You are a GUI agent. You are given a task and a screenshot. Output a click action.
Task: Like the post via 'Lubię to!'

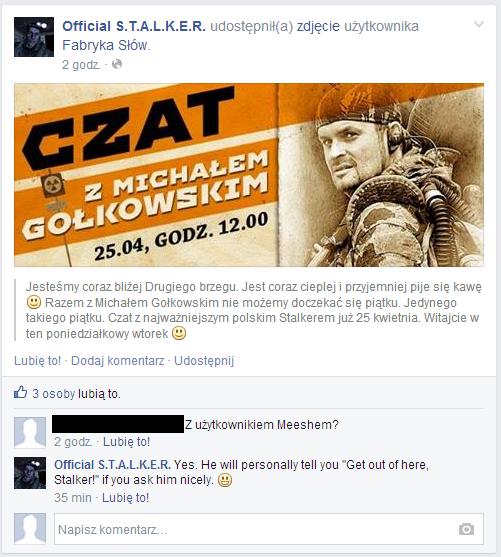coord(37,361)
